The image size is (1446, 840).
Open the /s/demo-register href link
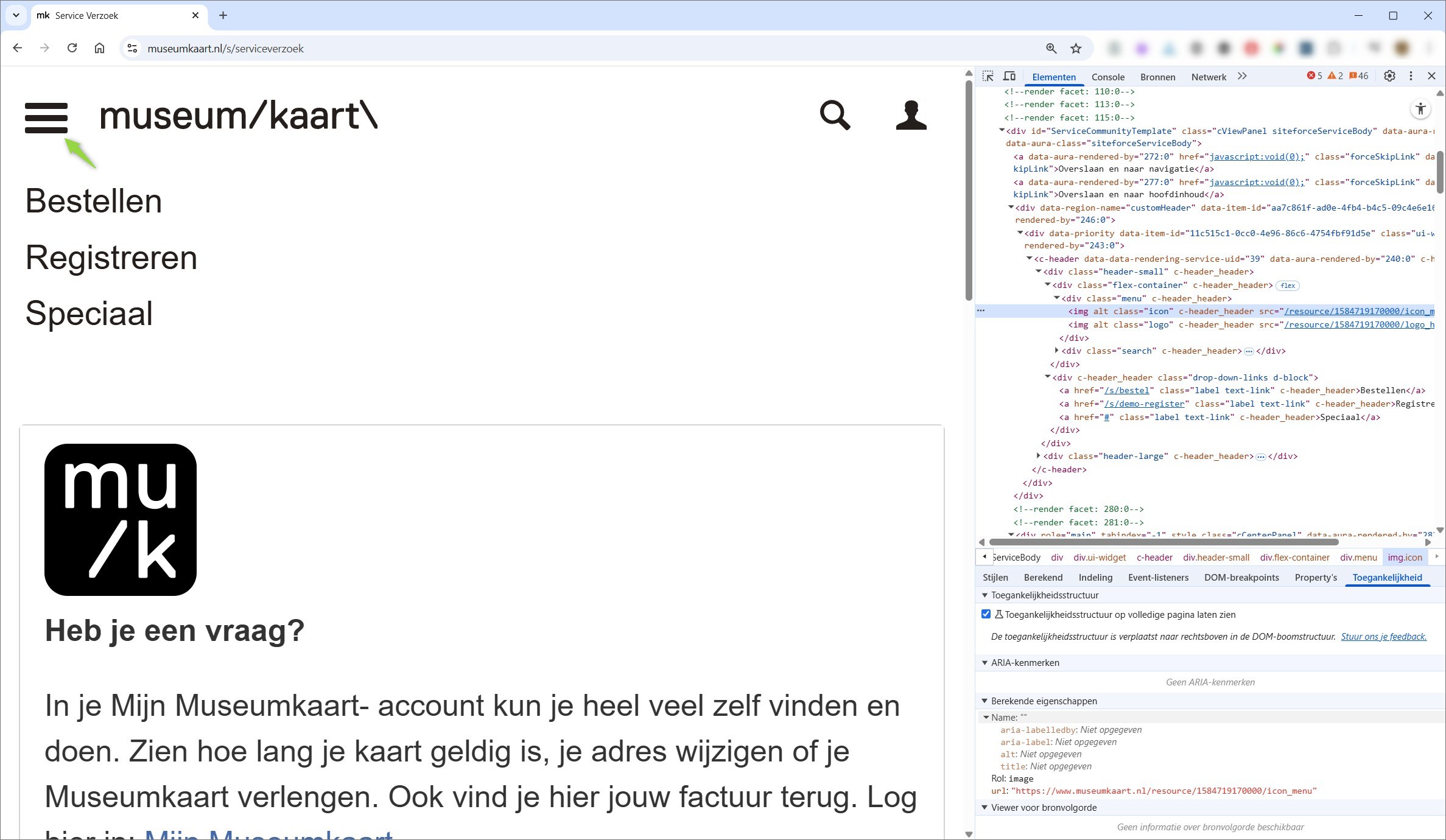pos(1144,404)
